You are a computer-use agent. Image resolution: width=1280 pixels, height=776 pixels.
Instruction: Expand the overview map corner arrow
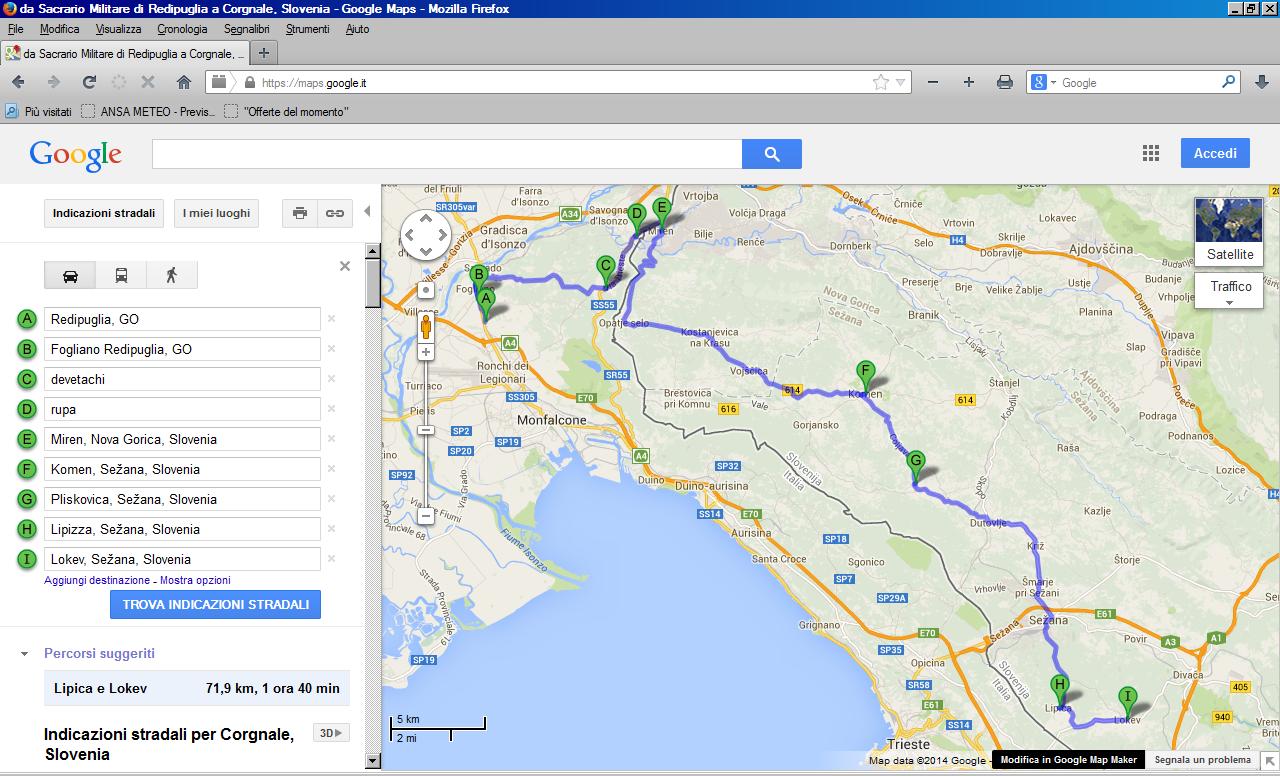[x=1269, y=761]
